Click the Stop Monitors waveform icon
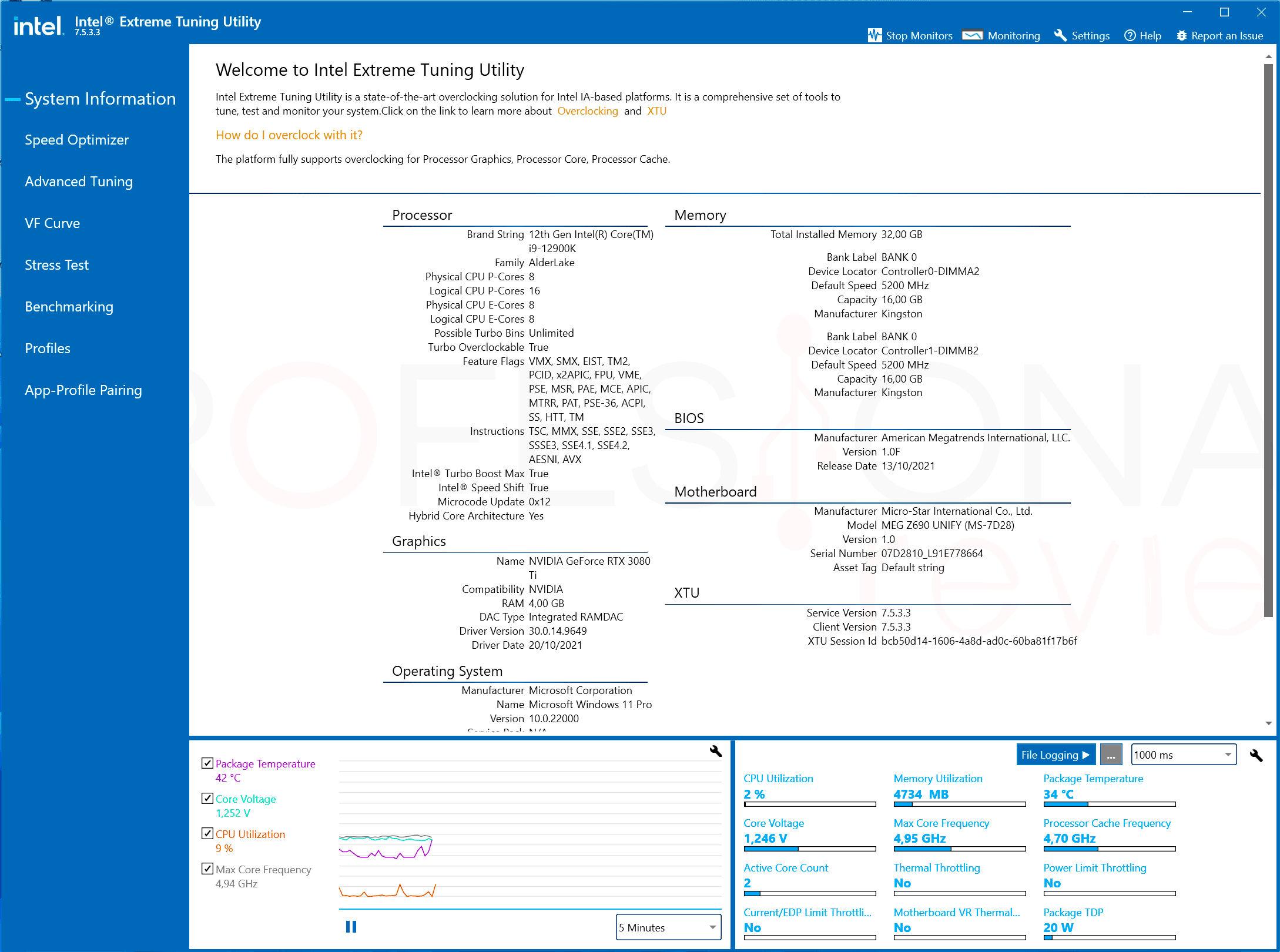The height and width of the screenshot is (952, 1280). pos(874,35)
